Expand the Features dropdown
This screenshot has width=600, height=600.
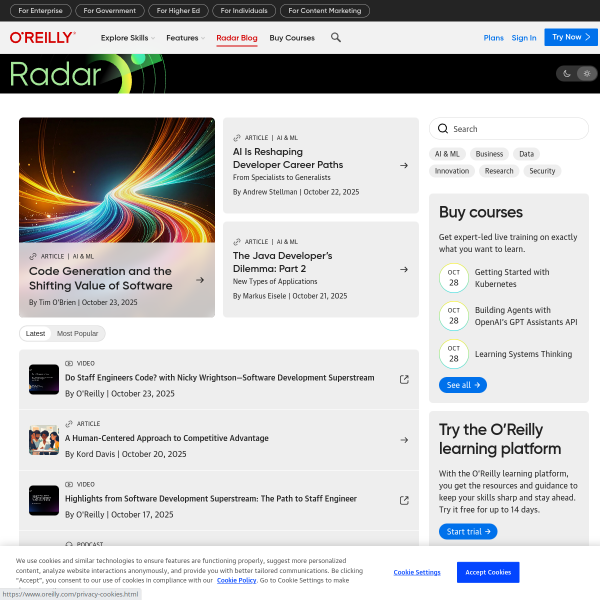click(186, 38)
